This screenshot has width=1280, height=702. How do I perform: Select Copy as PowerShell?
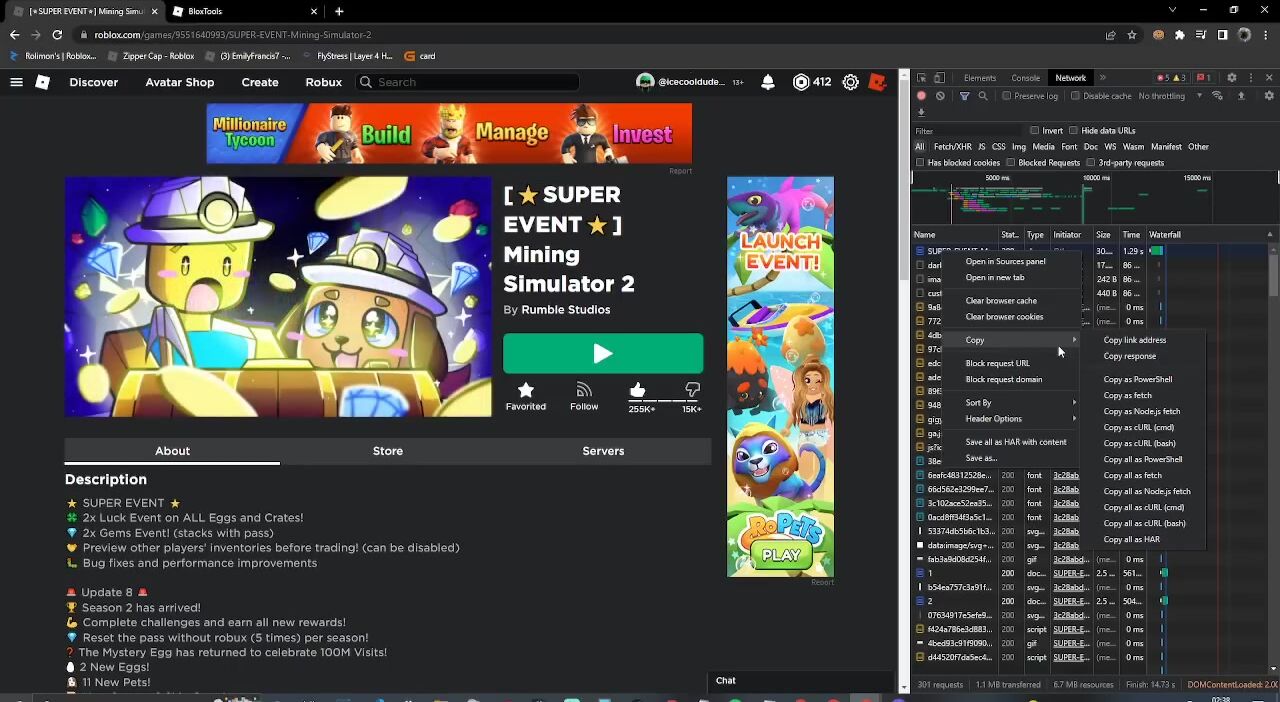[x=1137, y=379]
